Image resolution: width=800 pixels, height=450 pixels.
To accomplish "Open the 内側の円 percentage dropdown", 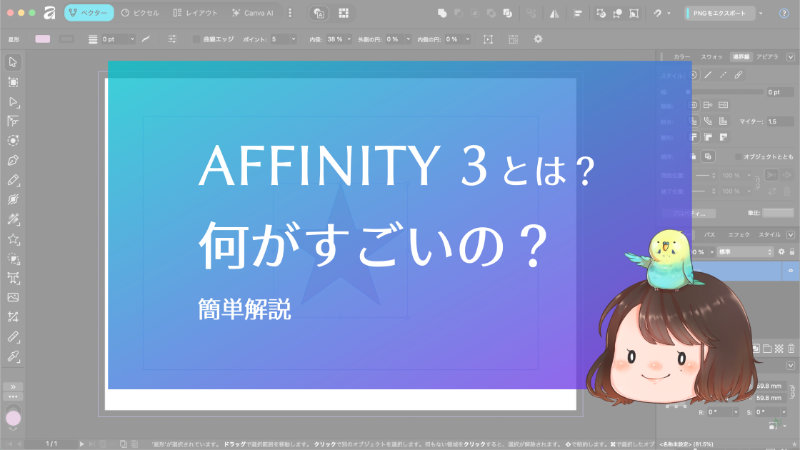I will 467,39.
